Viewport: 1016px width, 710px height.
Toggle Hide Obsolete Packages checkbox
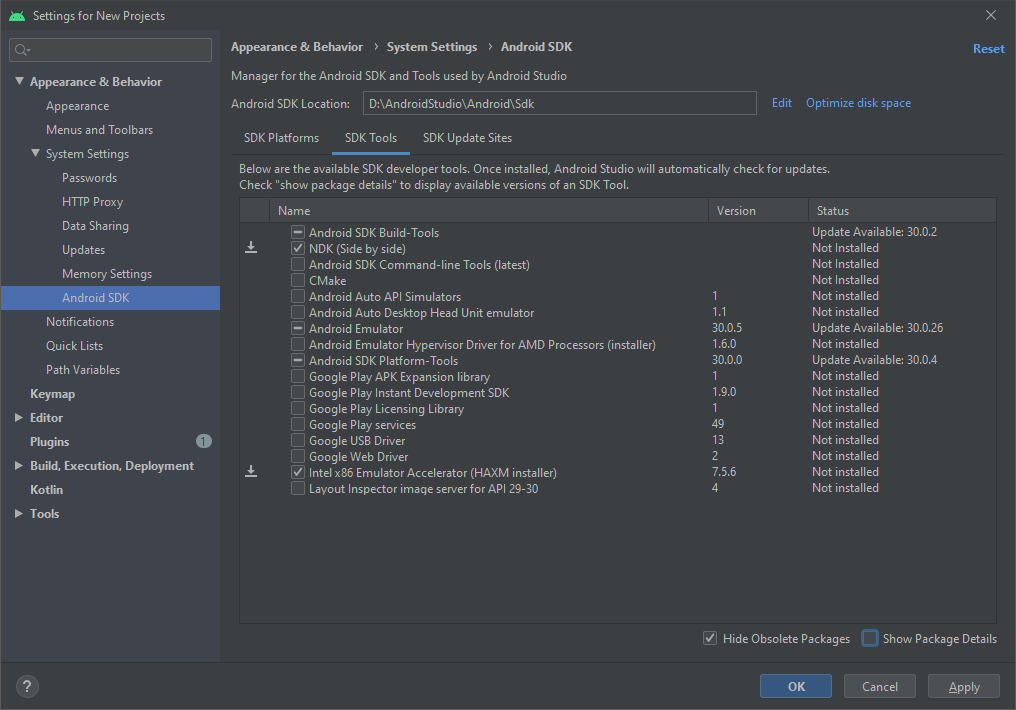[x=710, y=638]
